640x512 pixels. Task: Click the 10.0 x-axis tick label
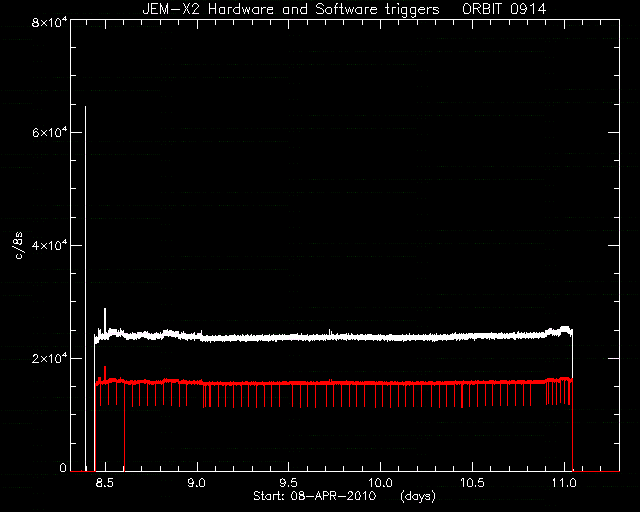tap(380, 483)
